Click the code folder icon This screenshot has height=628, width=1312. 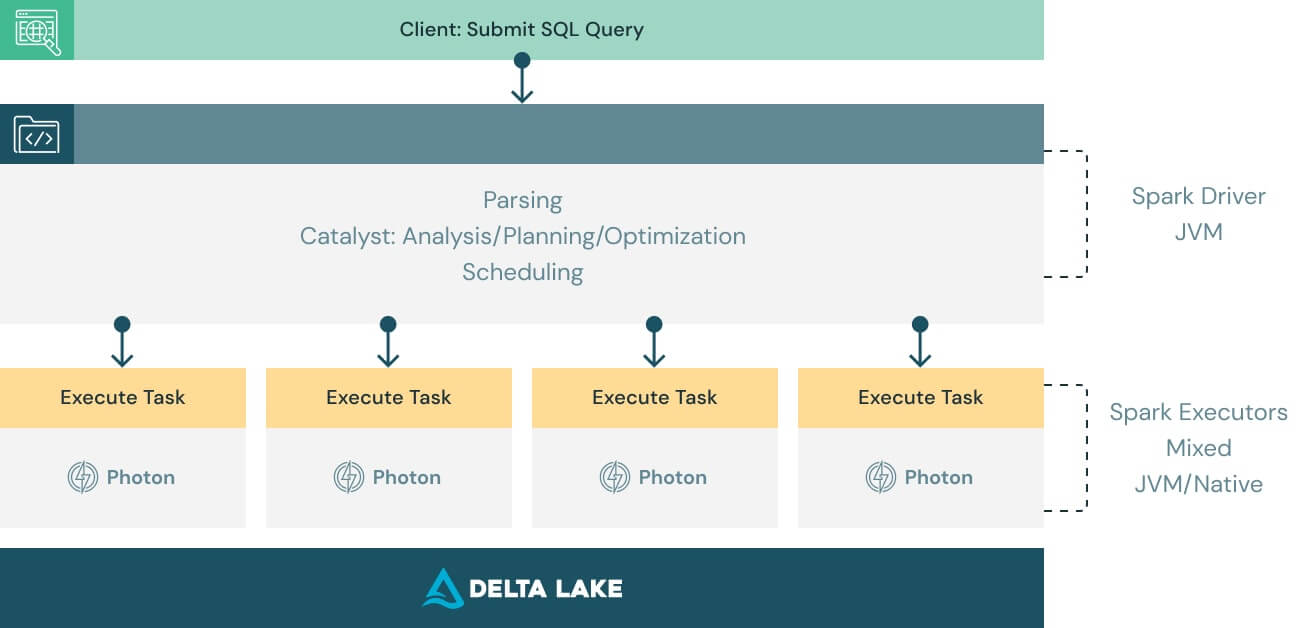tap(37, 134)
